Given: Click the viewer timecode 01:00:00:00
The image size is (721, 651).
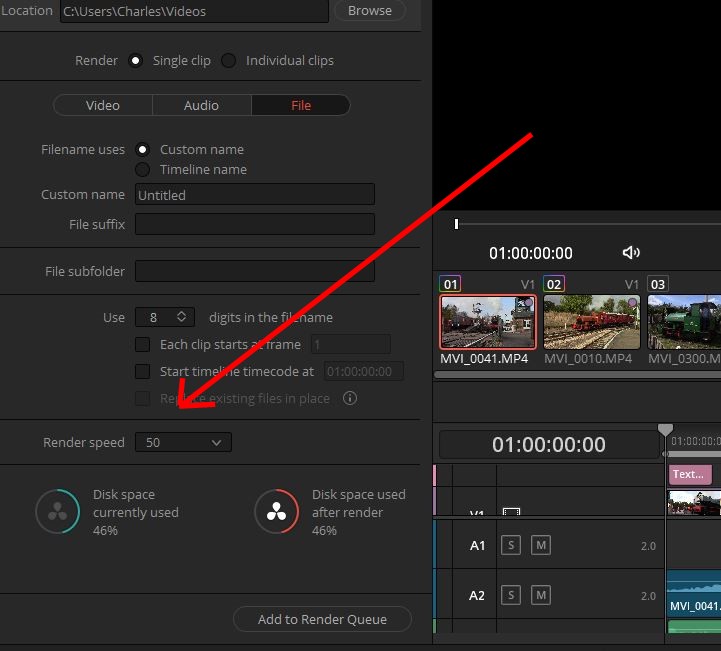Looking at the screenshot, I should point(531,253).
